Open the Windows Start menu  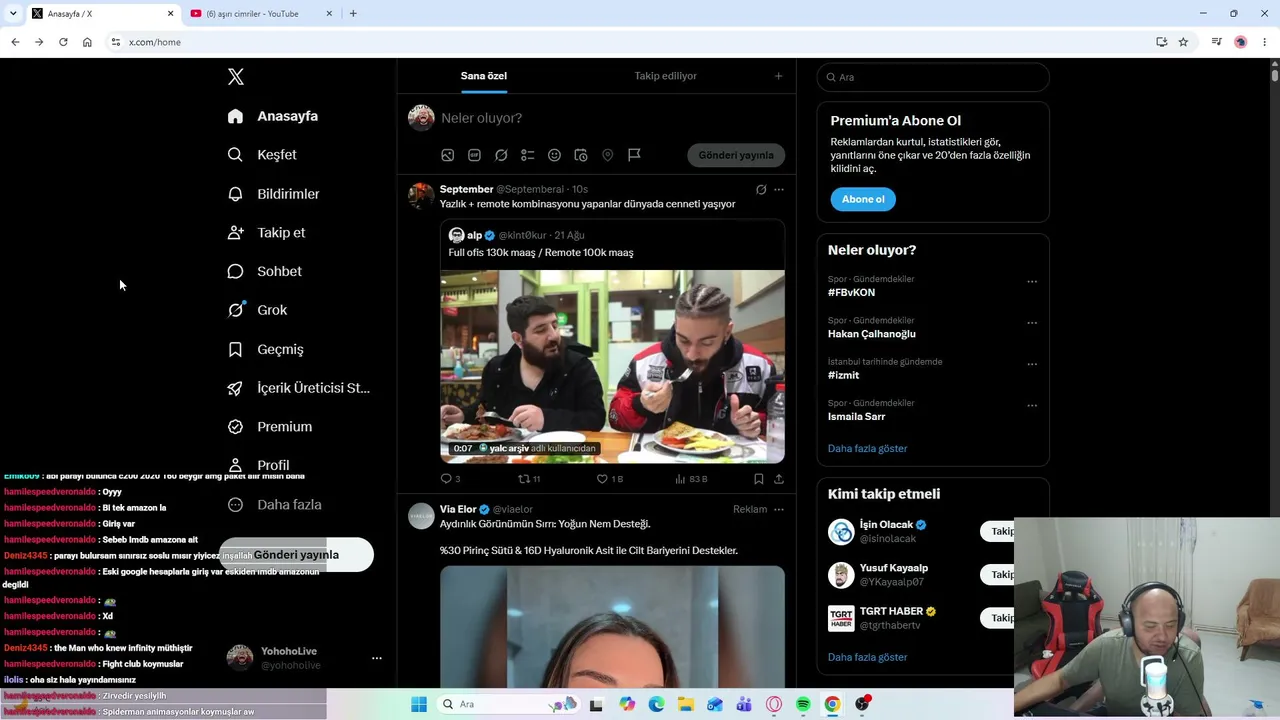point(418,704)
